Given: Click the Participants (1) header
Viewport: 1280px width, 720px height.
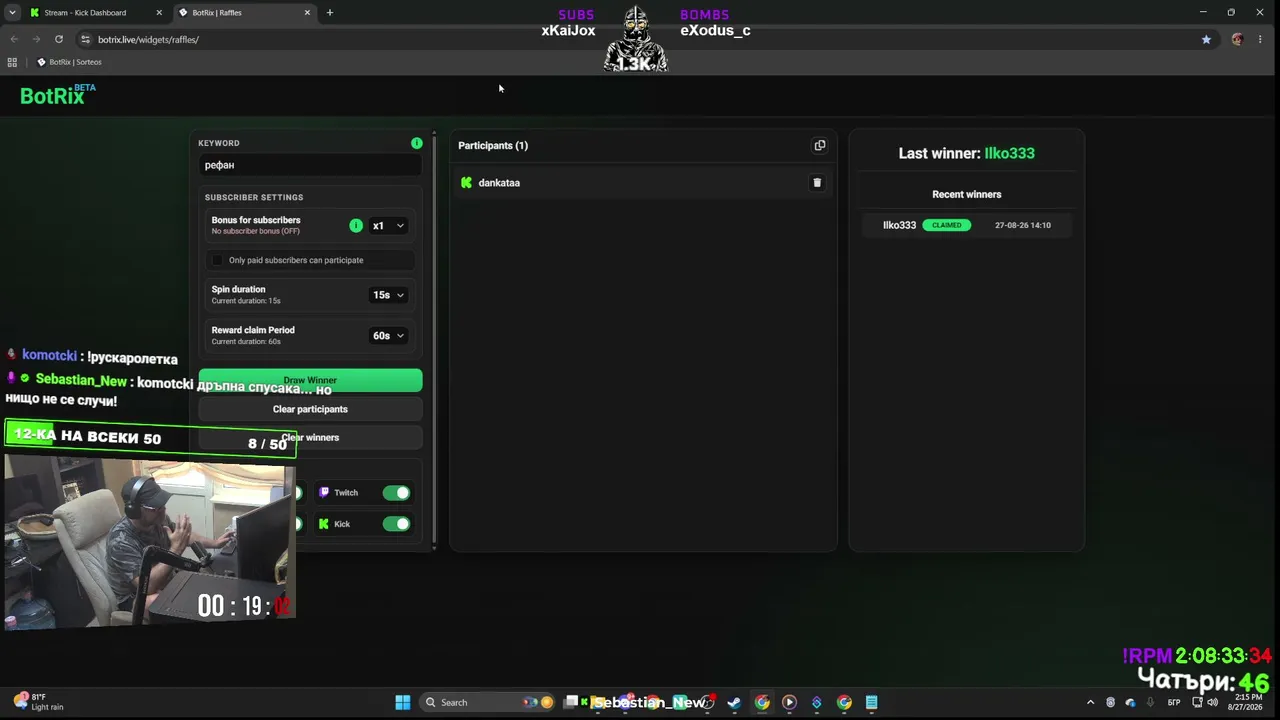Looking at the screenshot, I should pos(493,146).
